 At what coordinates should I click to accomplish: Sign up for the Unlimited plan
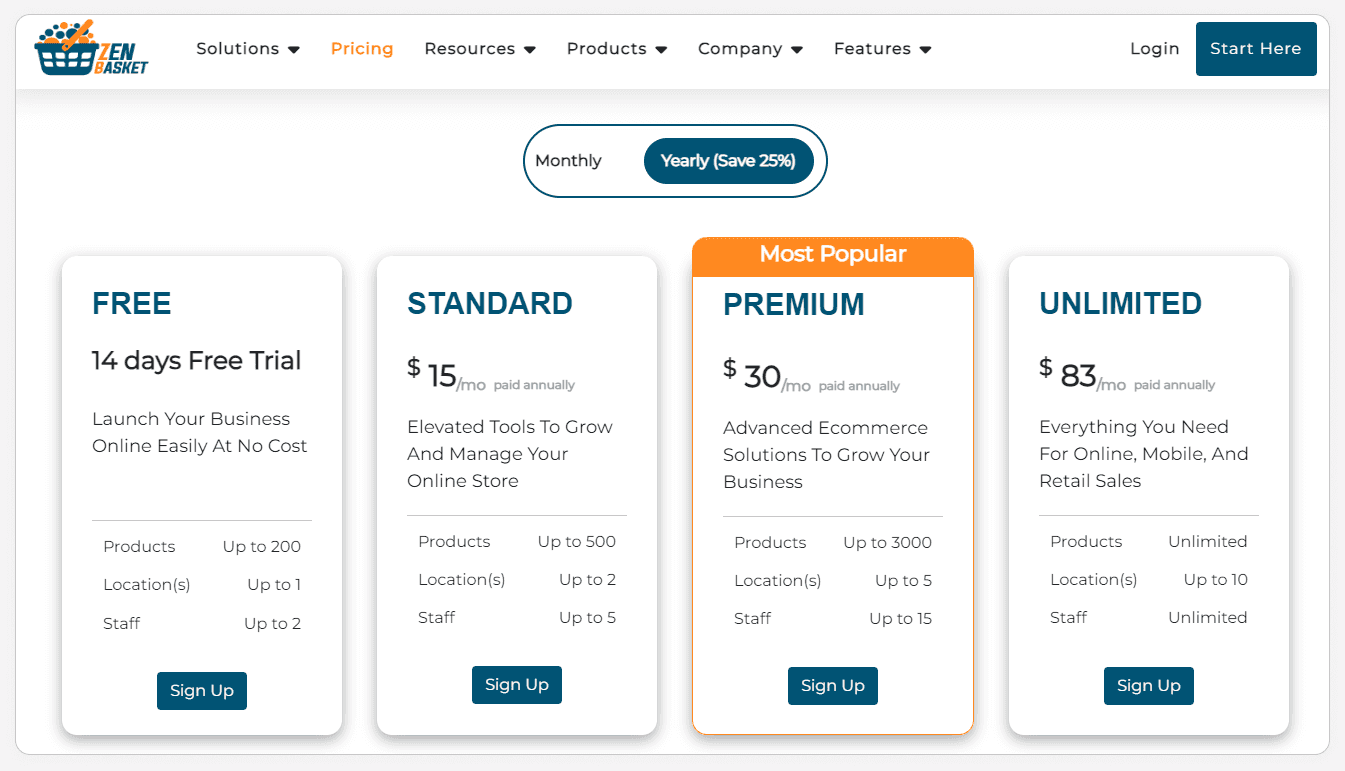(x=1148, y=686)
